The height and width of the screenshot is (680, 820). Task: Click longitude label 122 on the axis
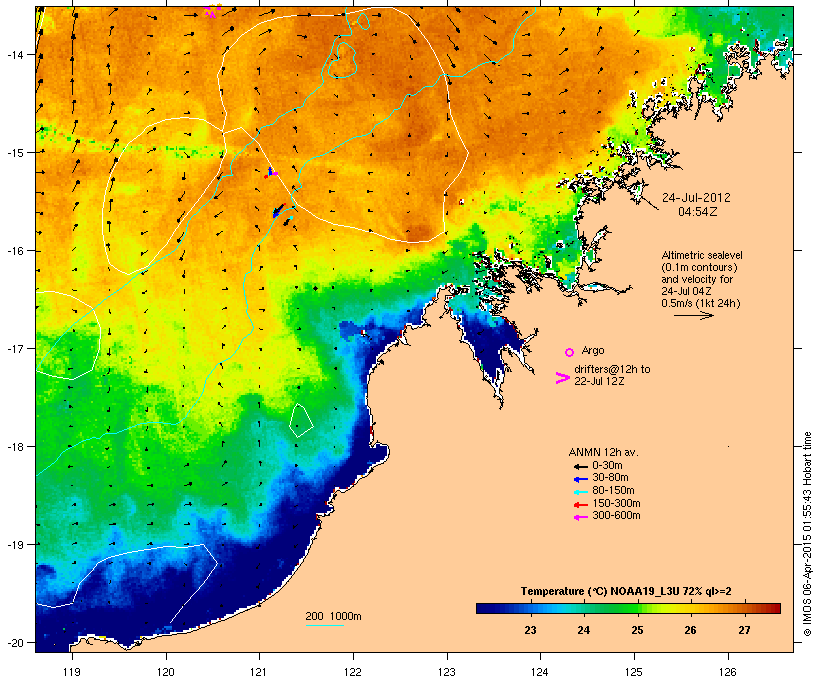(x=353, y=672)
